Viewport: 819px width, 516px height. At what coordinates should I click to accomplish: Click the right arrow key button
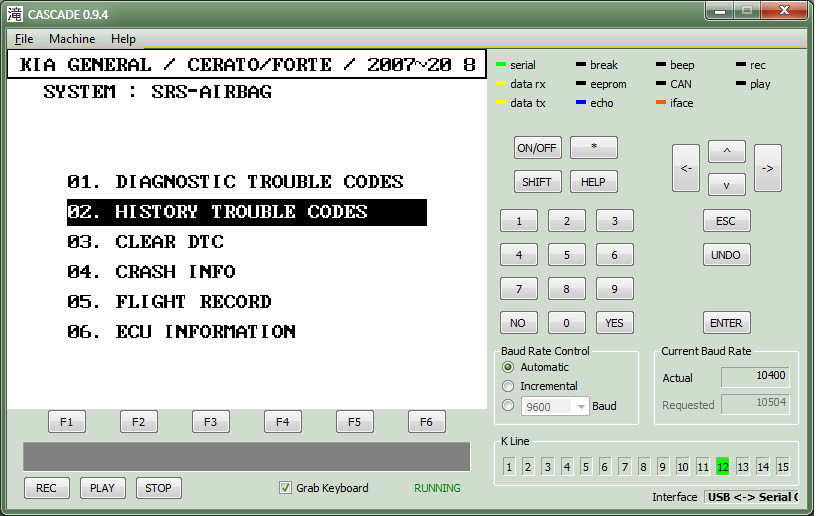tap(768, 168)
